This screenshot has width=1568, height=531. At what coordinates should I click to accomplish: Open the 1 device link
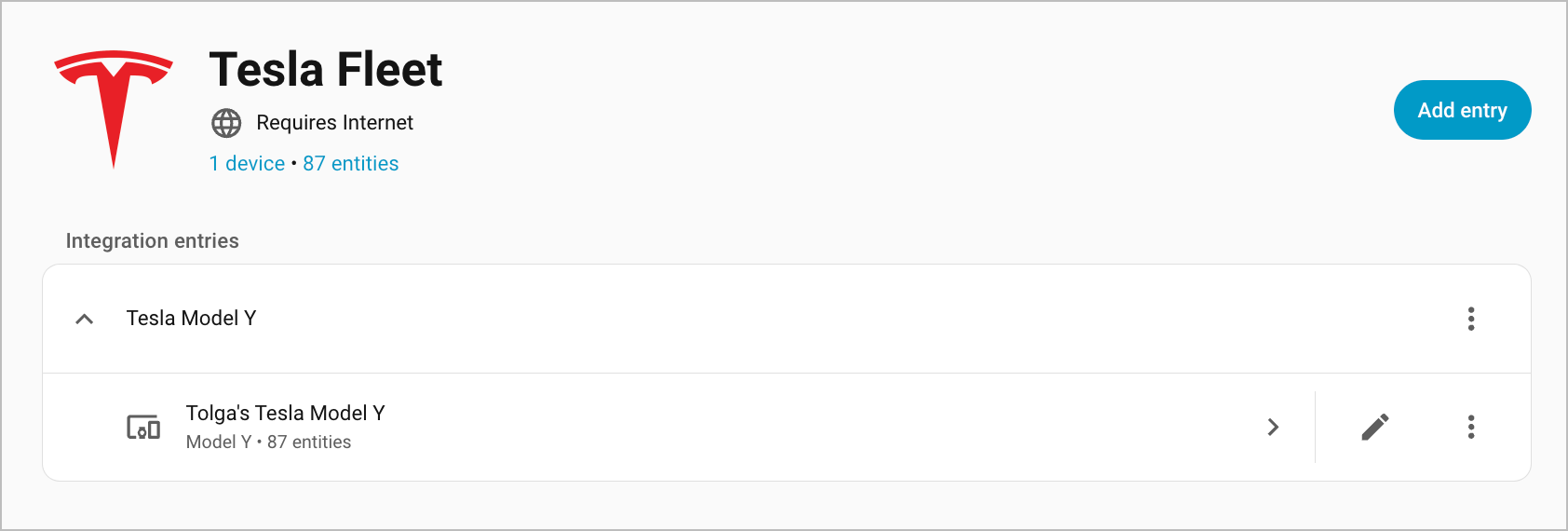pyautogui.click(x=247, y=164)
